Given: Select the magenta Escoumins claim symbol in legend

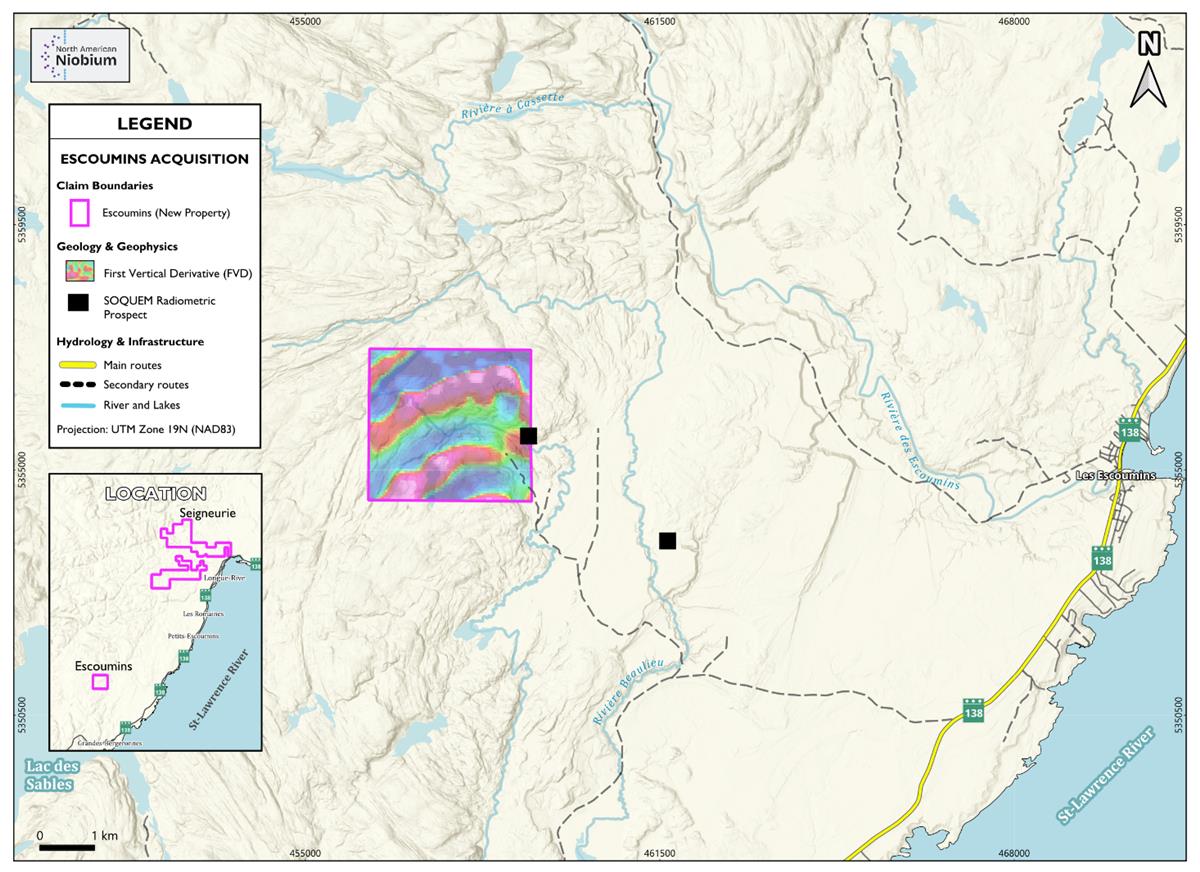Looking at the screenshot, I should pos(79,213).
